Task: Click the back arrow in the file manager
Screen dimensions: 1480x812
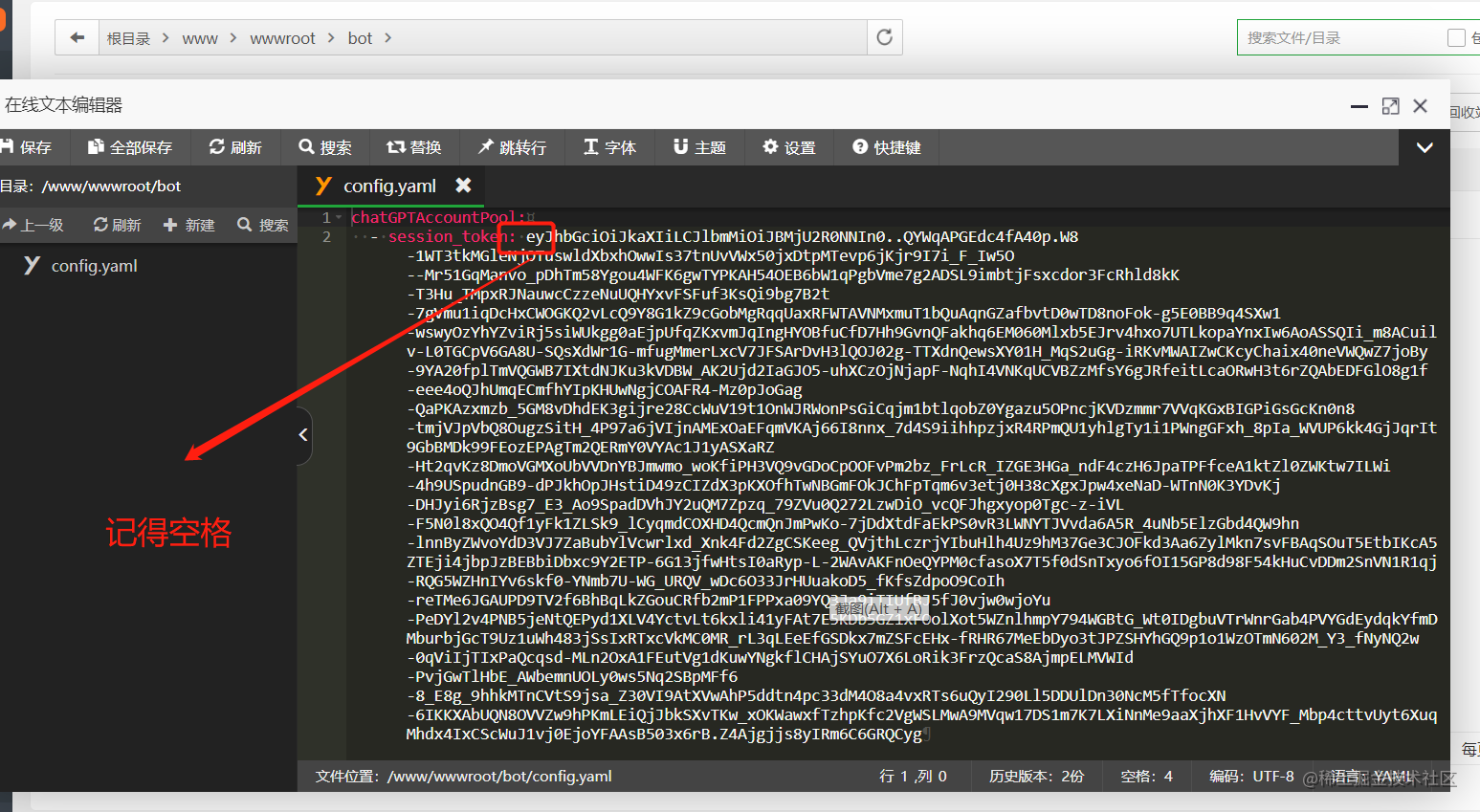Action: pos(77,37)
